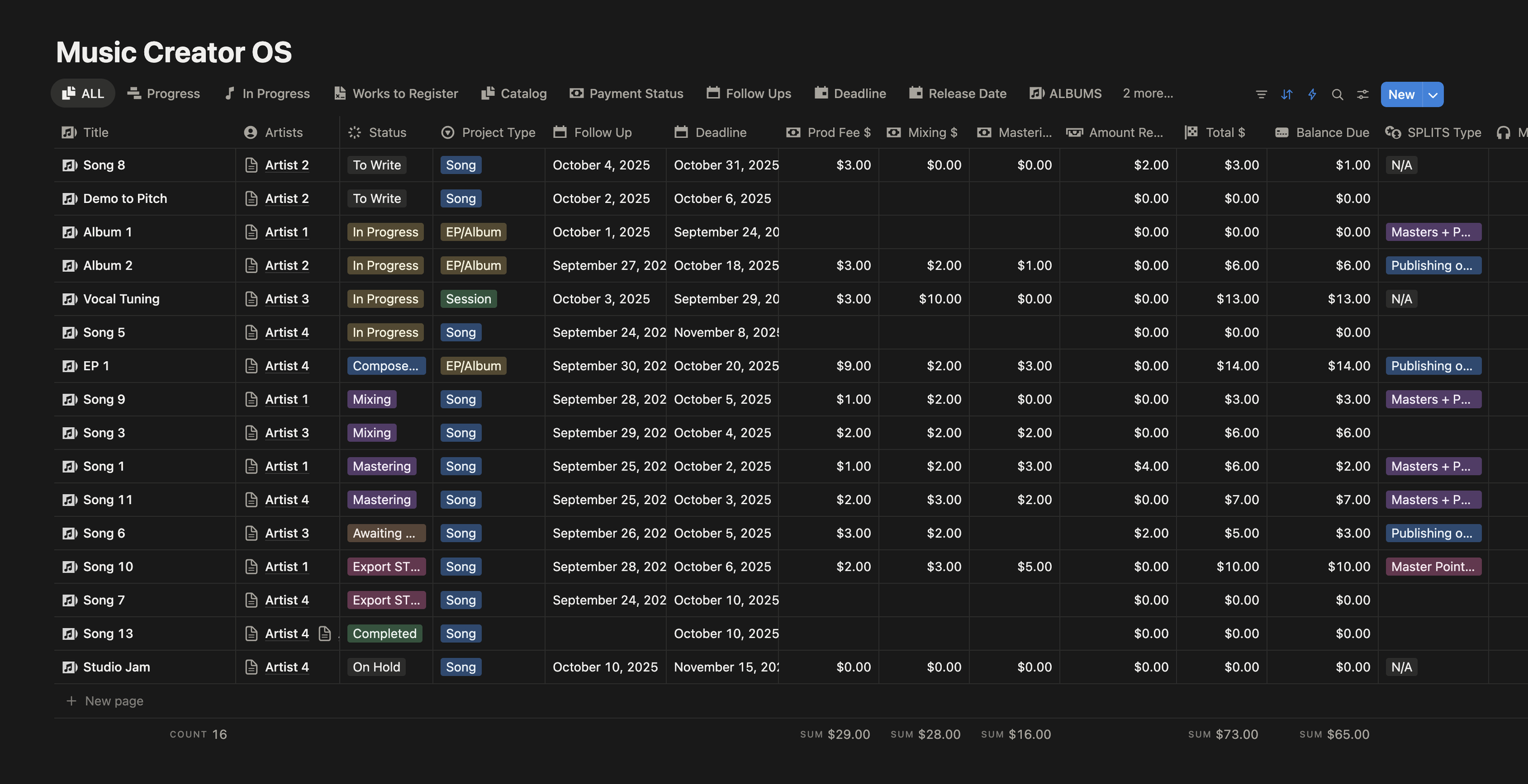Open database search magnifier icon
Image resolution: width=1528 pixels, height=784 pixels.
(x=1337, y=95)
